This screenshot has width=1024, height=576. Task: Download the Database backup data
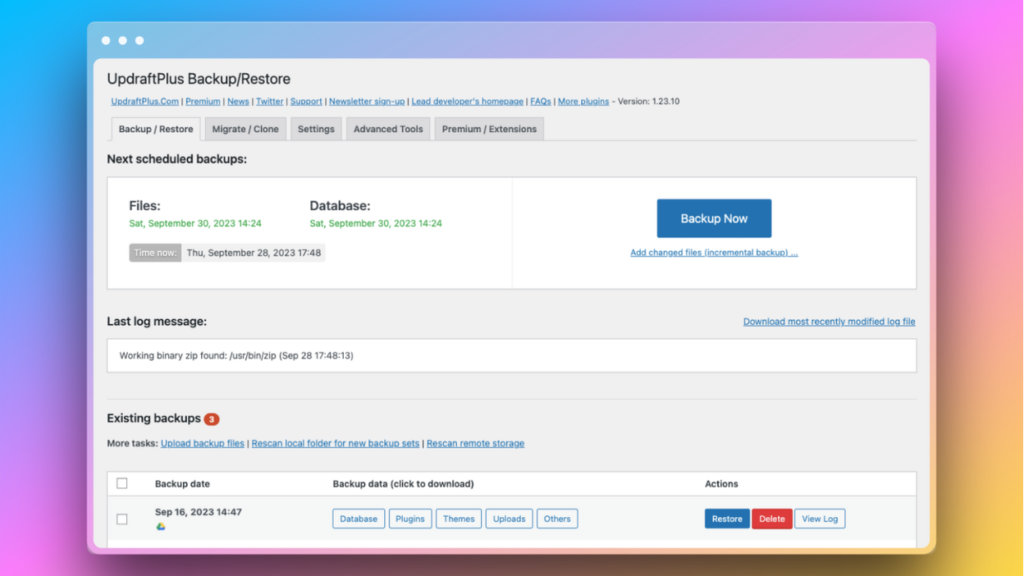point(359,519)
